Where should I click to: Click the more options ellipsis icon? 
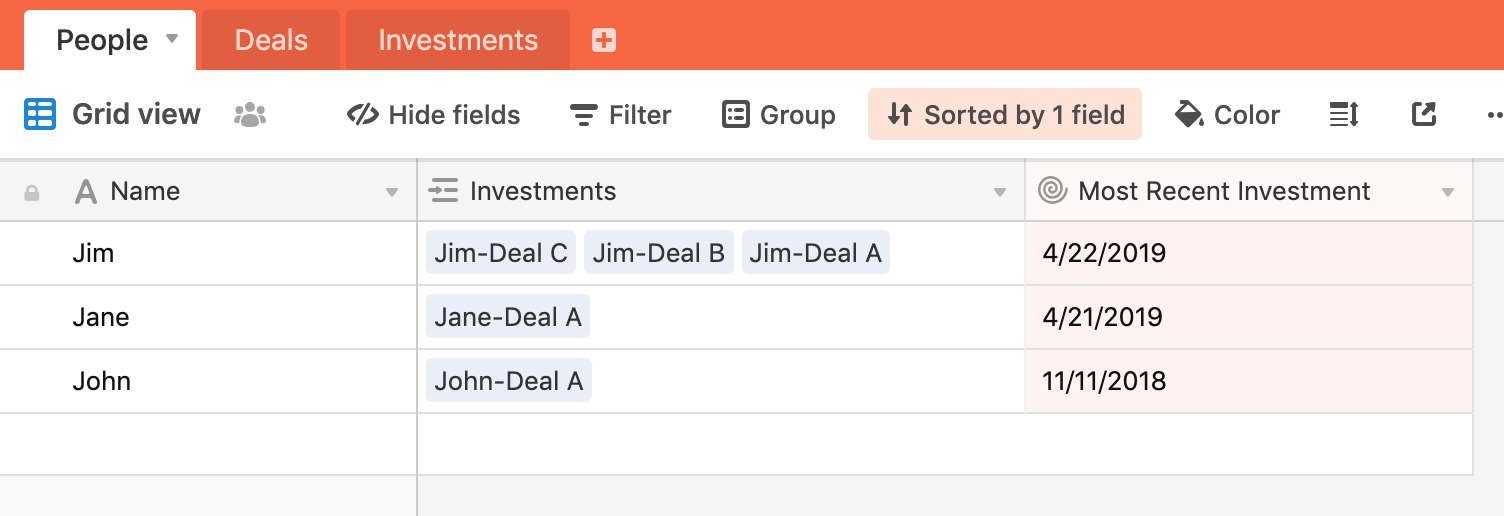pyautogui.click(x=1494, y=115)
